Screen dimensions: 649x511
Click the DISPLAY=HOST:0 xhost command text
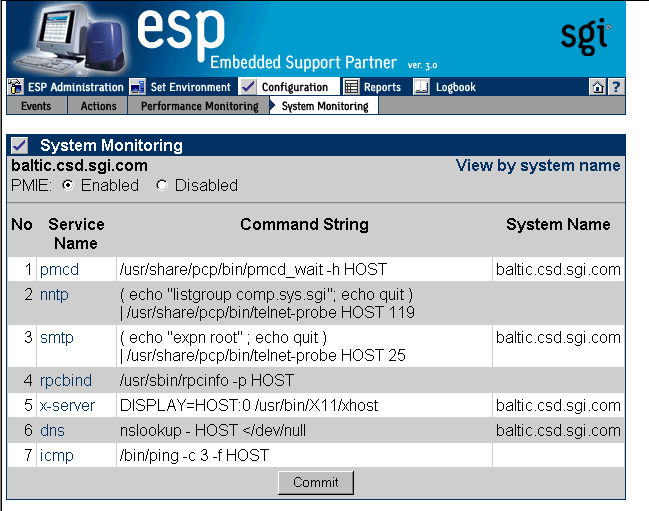click(x=249, y=405)
